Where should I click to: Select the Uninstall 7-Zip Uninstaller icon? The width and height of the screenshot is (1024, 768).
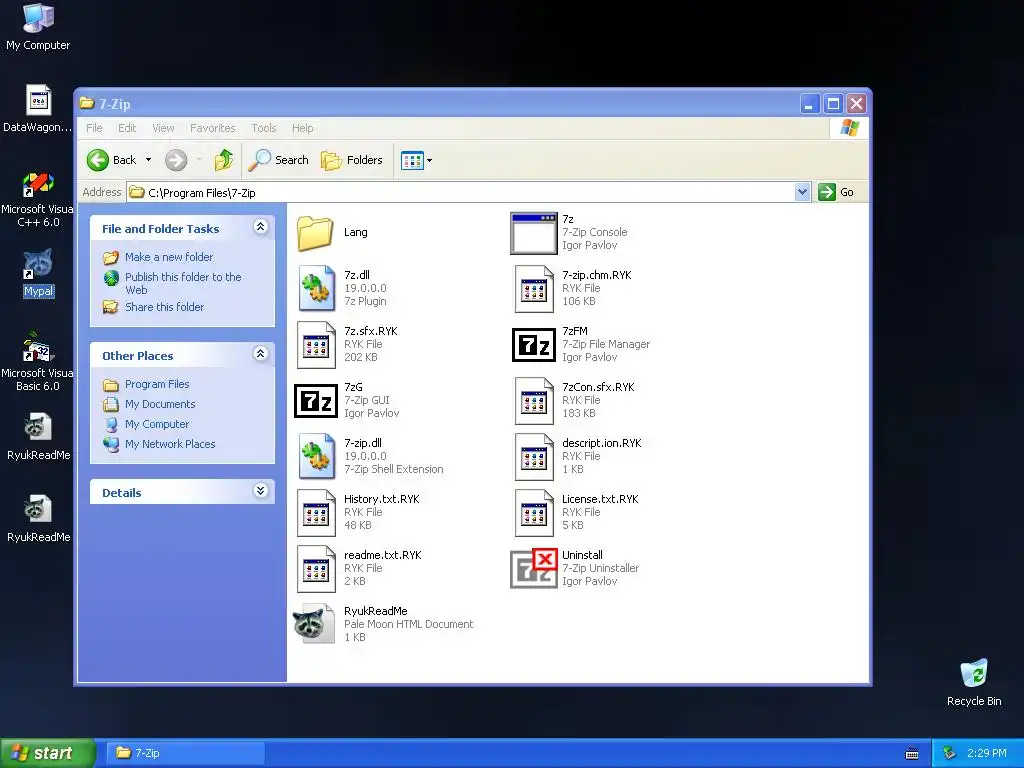pos(534,568)
